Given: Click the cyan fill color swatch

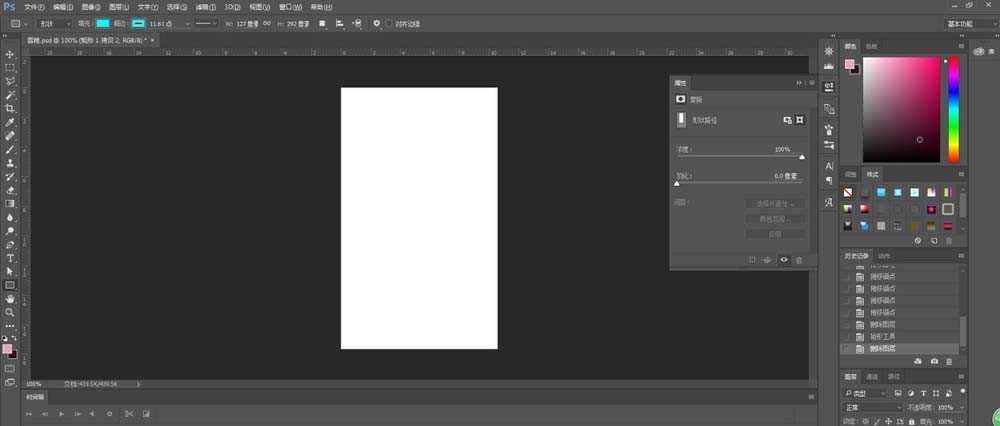Looking at the screenshot, I should point(103,23).
